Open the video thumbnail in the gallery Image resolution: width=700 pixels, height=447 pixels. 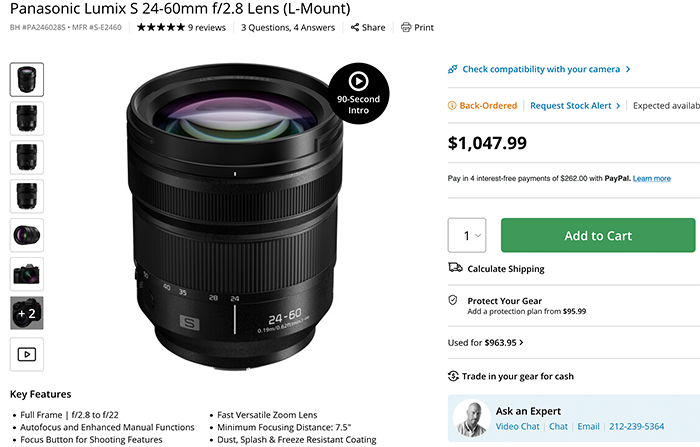(27, 353)
